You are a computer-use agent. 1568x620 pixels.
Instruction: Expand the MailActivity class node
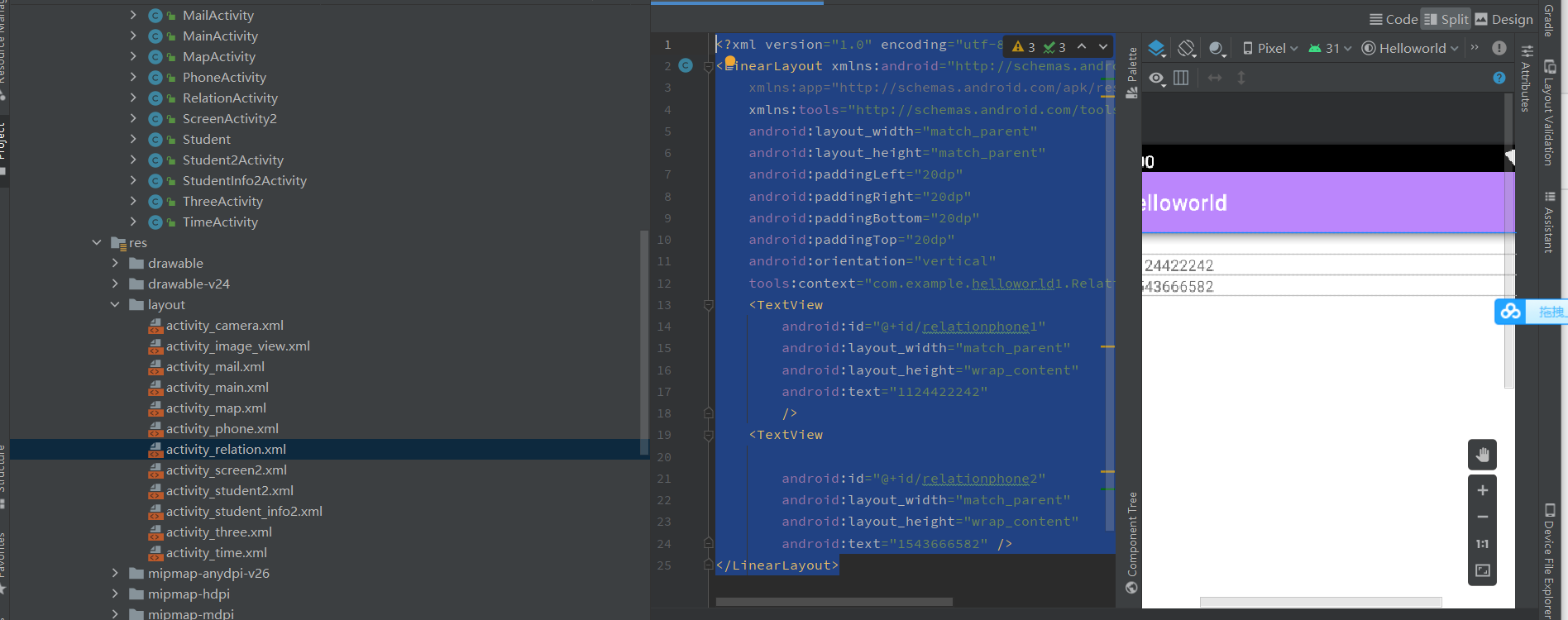pos(133,15)
